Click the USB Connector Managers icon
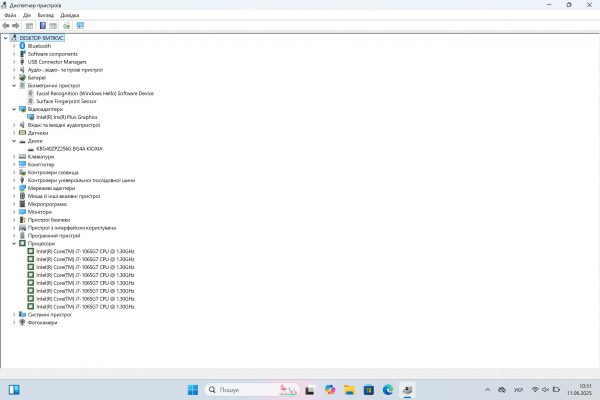Screen dimensions: 600x400 22,62
